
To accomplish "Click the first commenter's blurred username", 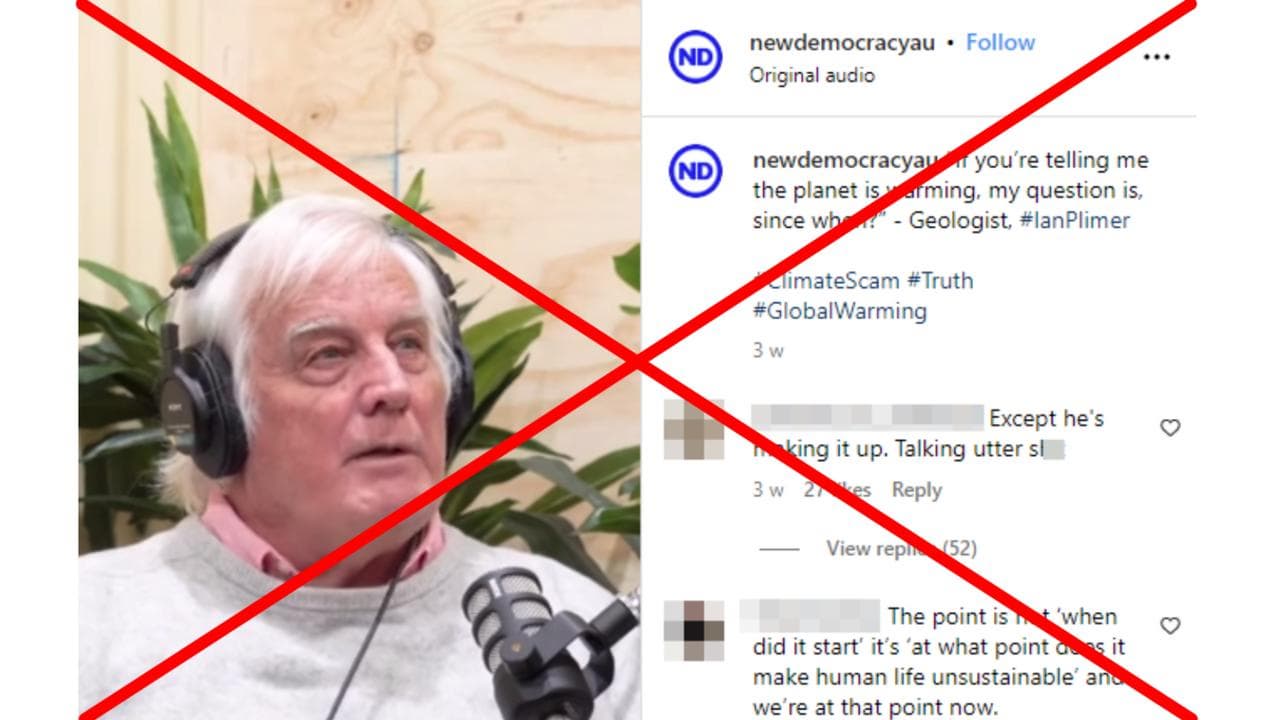I will [868, 418].
